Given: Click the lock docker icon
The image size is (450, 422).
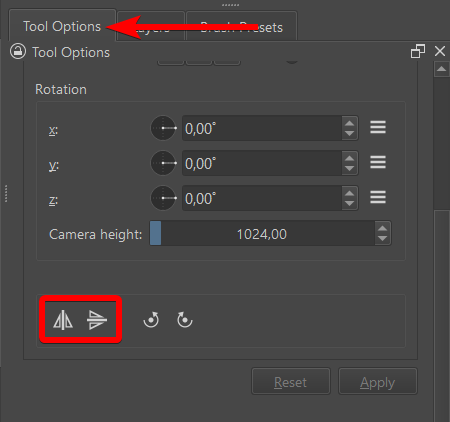Looking at the screenshot, I should 18,51.
